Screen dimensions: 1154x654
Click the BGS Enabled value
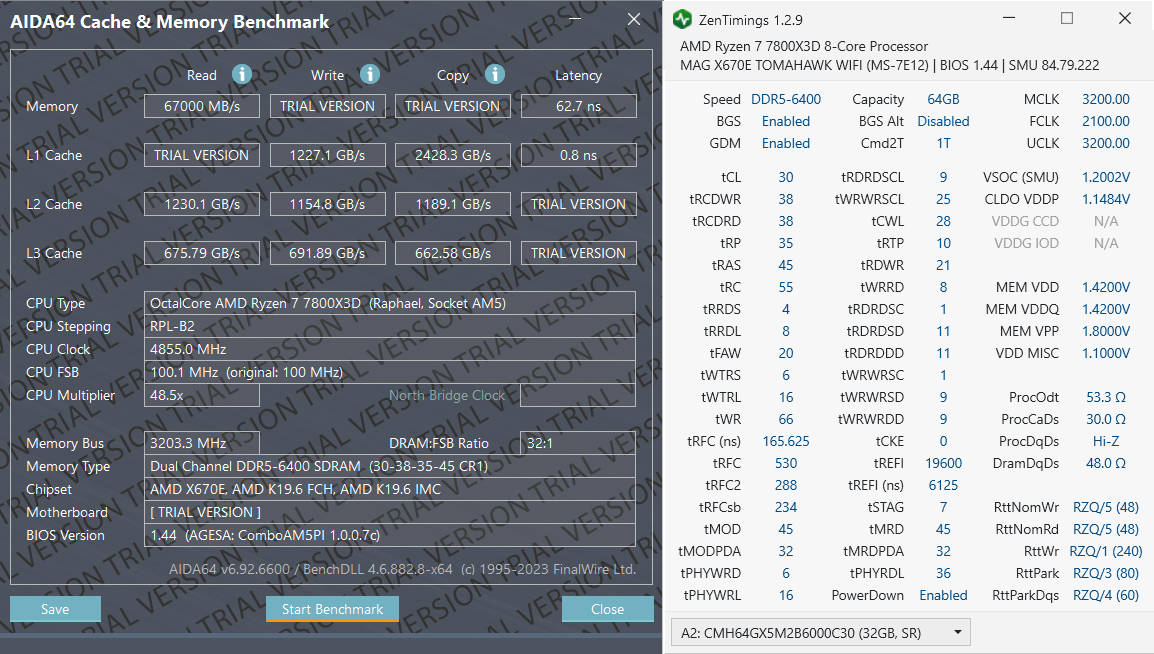click(786, 121)
